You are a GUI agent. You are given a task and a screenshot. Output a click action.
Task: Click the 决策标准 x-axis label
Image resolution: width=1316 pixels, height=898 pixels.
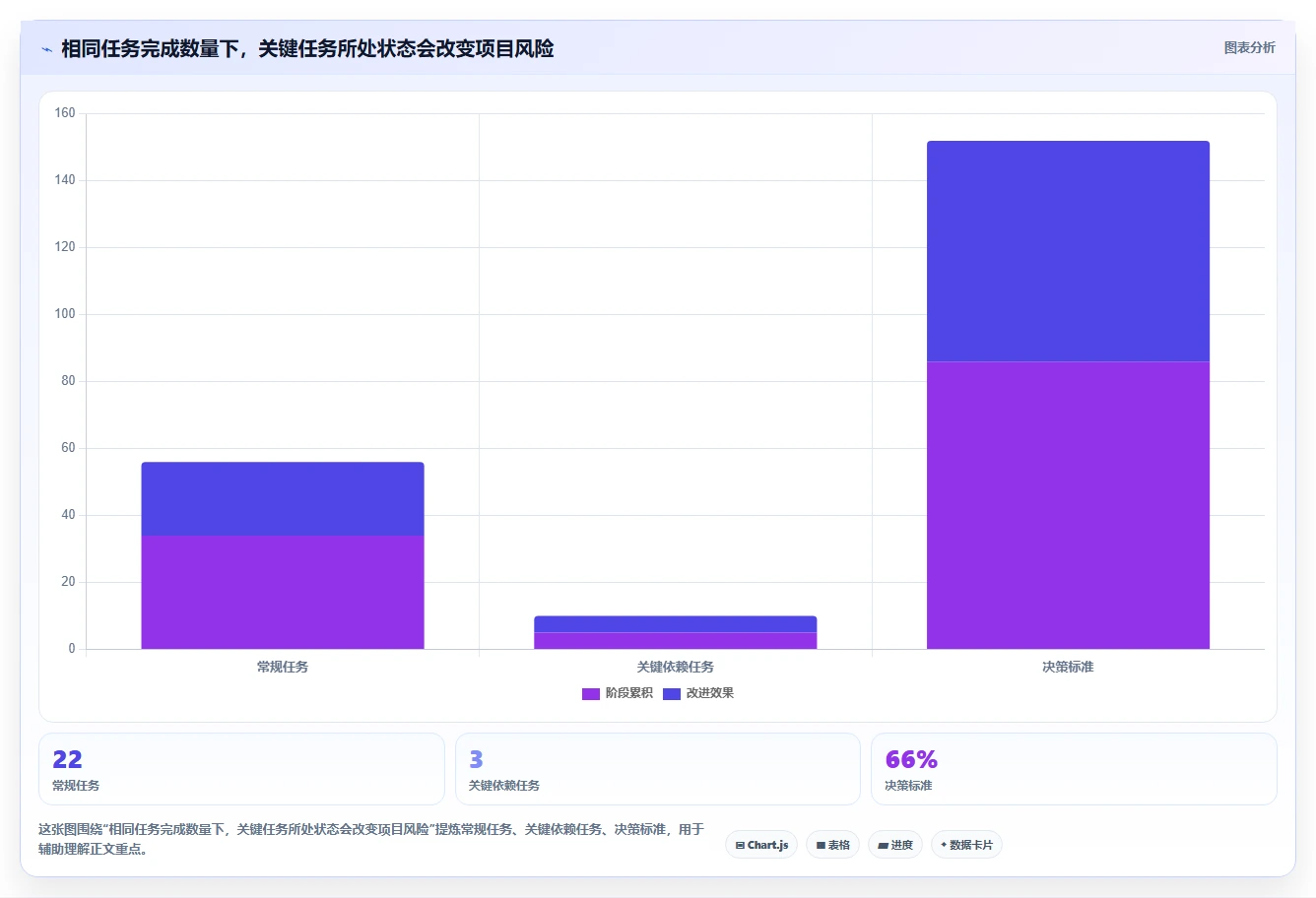pyautogui.click(x=1068, y=667)
